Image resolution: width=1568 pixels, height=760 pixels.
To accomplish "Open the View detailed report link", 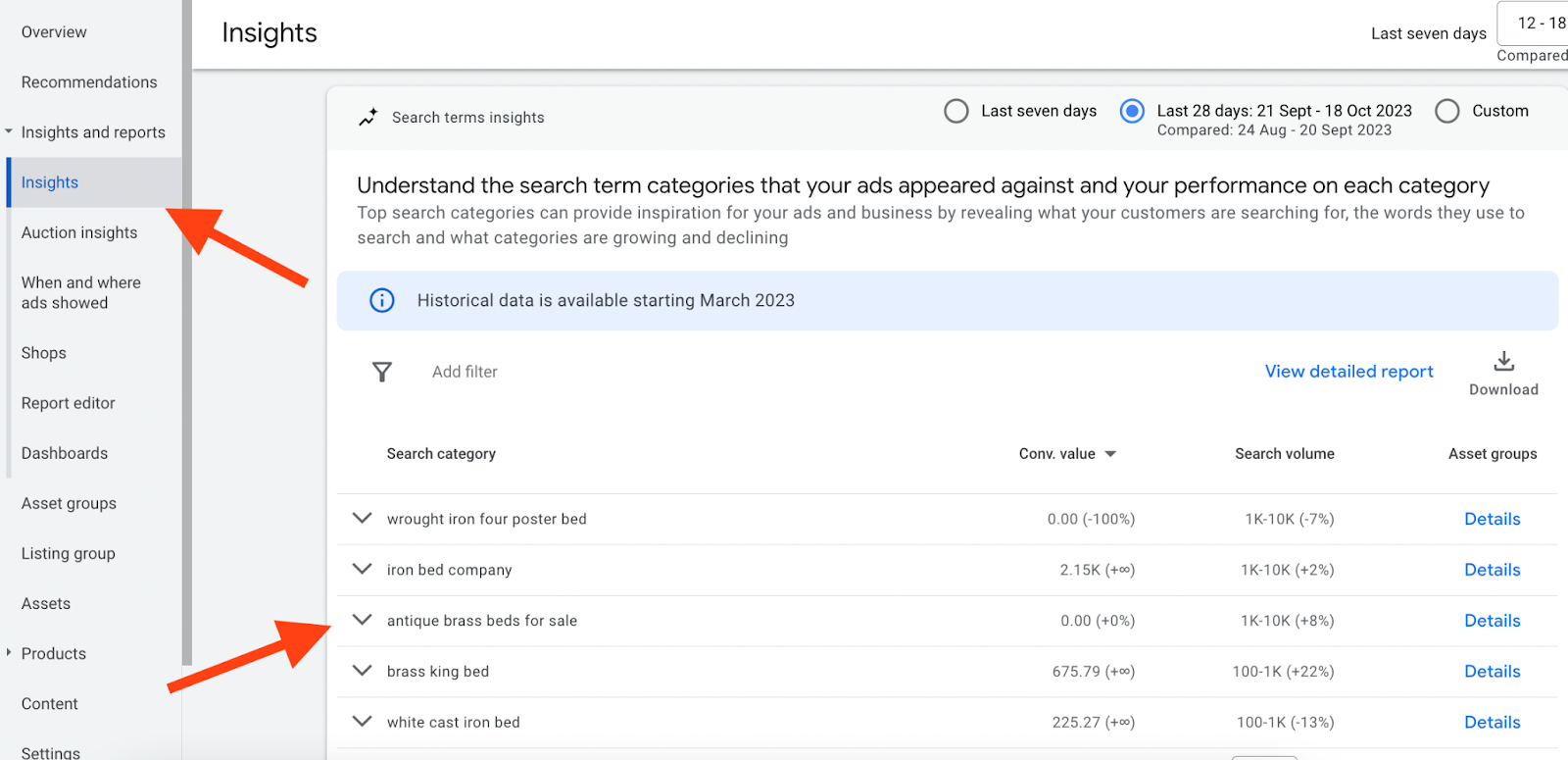I will pyautogui.click(x=1348, y=372).
